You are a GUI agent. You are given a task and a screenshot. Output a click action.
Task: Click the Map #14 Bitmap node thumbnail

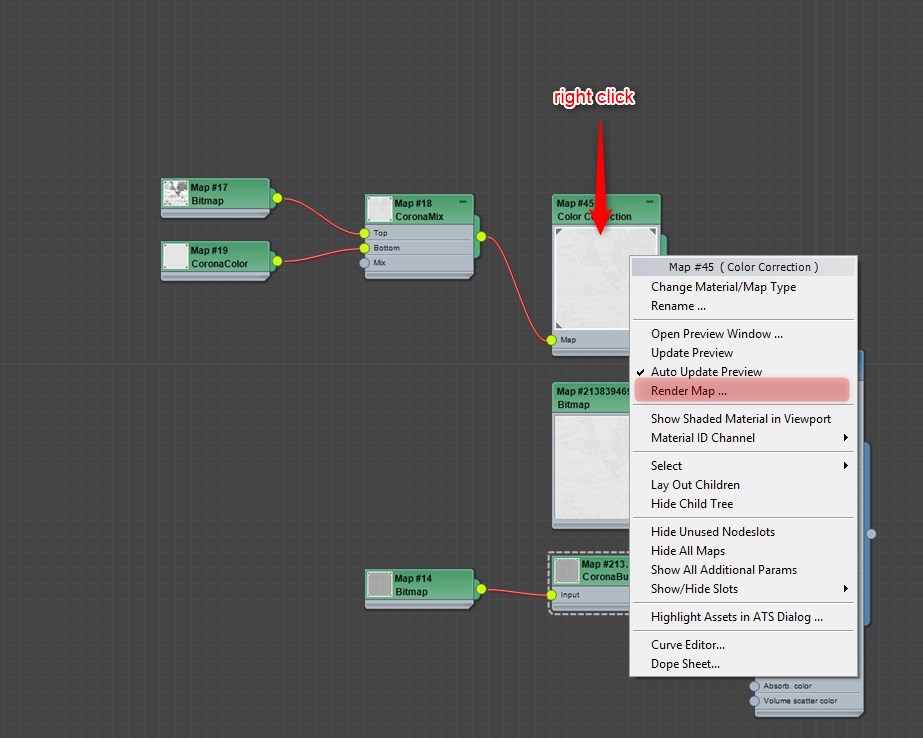pyautogui.click(x=379, y=584)
